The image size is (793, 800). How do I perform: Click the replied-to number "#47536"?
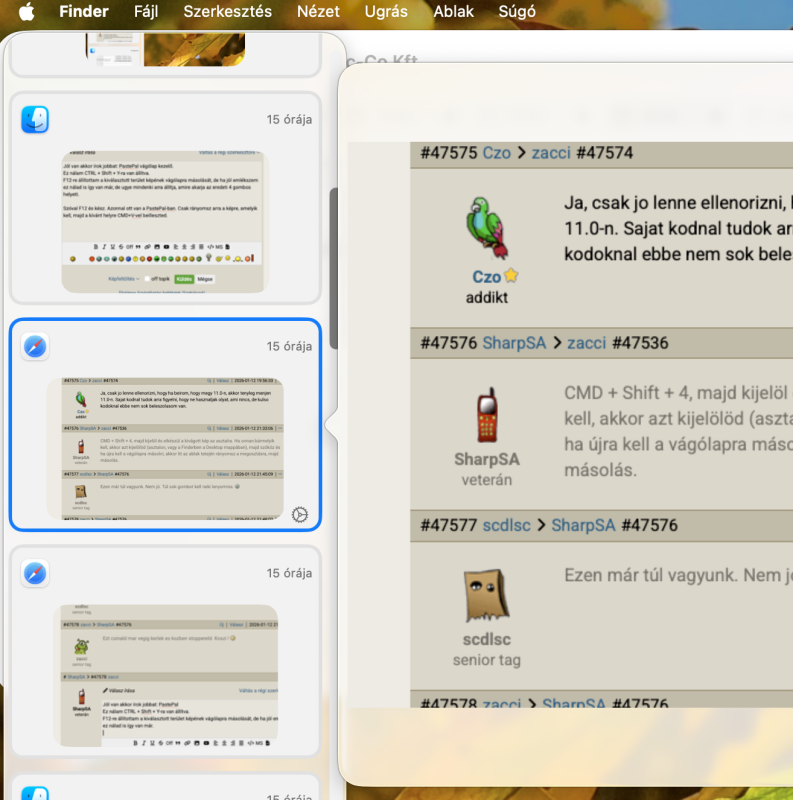pos(640,343)
